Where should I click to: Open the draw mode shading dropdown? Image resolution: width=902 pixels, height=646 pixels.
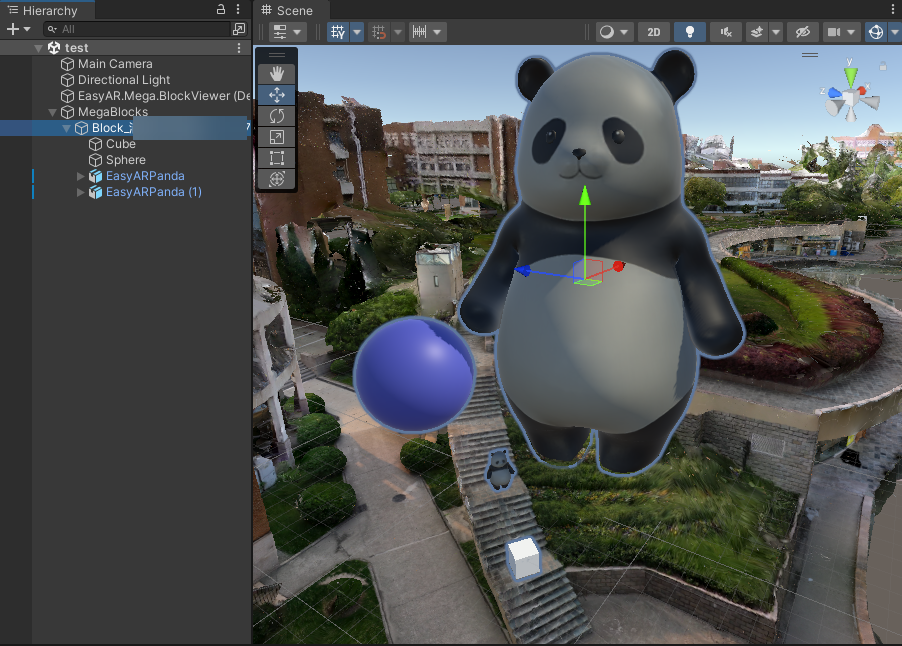coord(613,32)
